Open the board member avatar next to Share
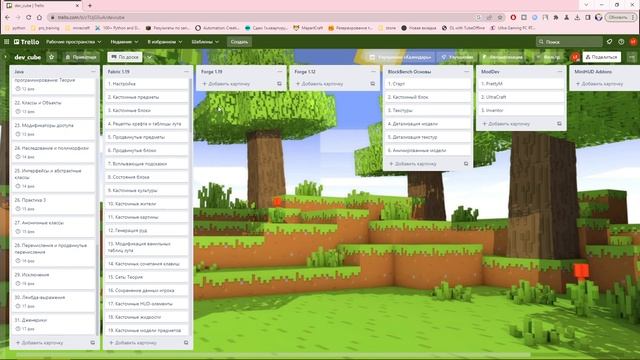This screenshot has height=360, width=640. coord(575,57)
